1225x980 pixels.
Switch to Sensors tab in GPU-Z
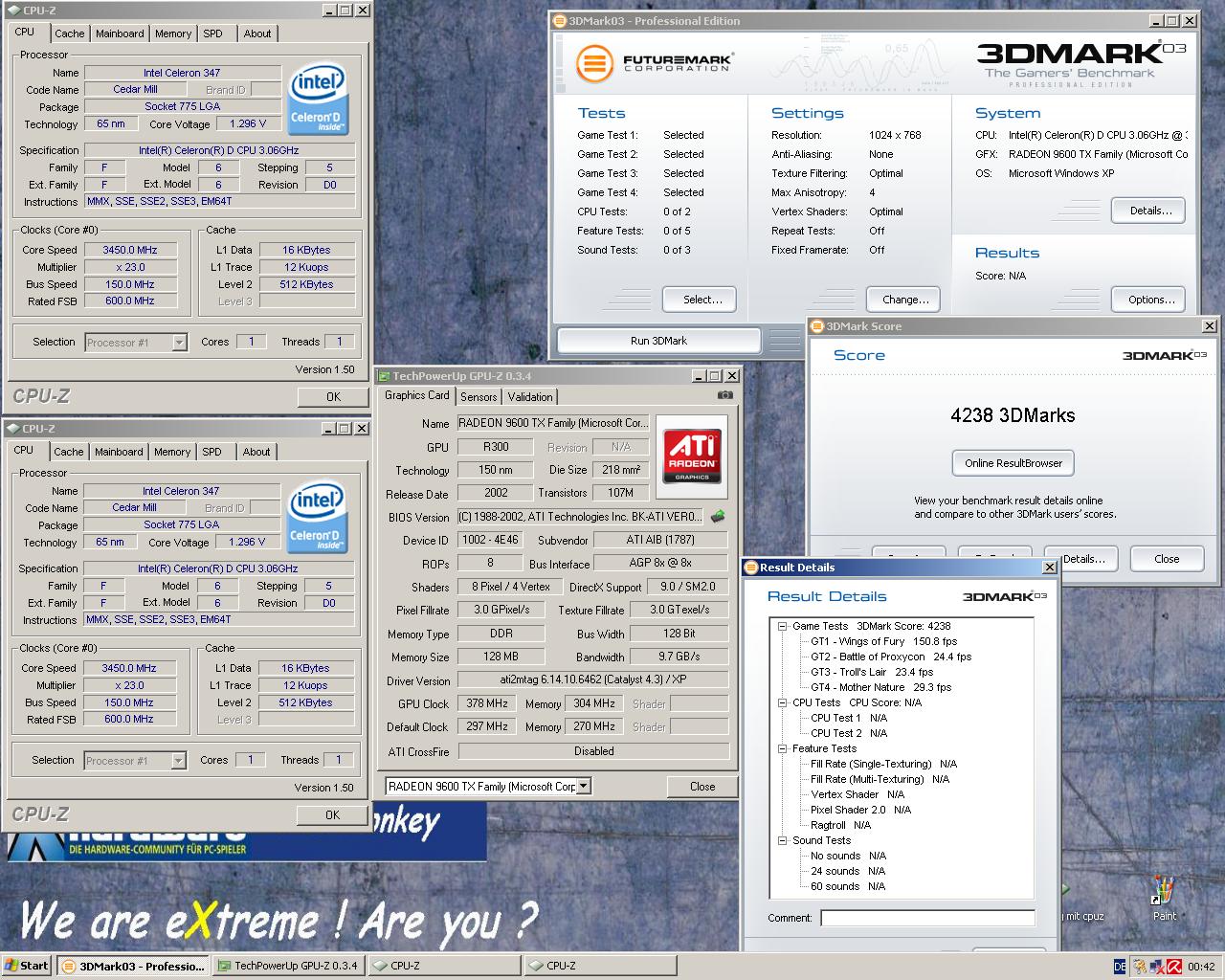[479, 396]
